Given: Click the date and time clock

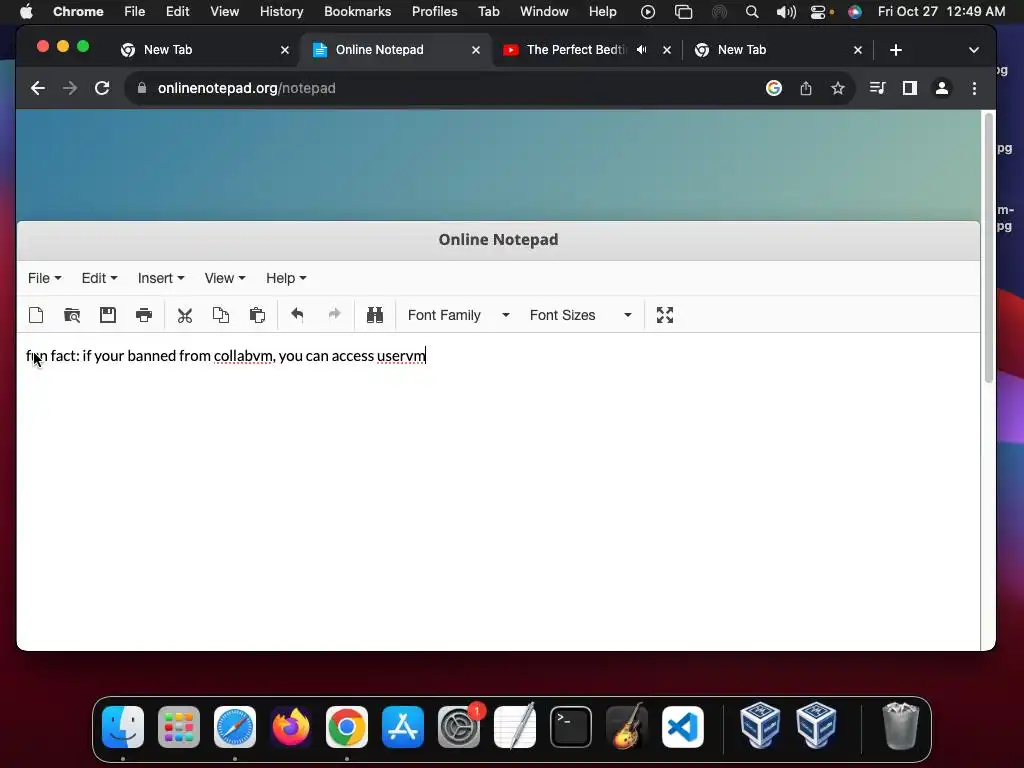Looking at the screenshot, I should pyautogui.click(x=941, y=12).
